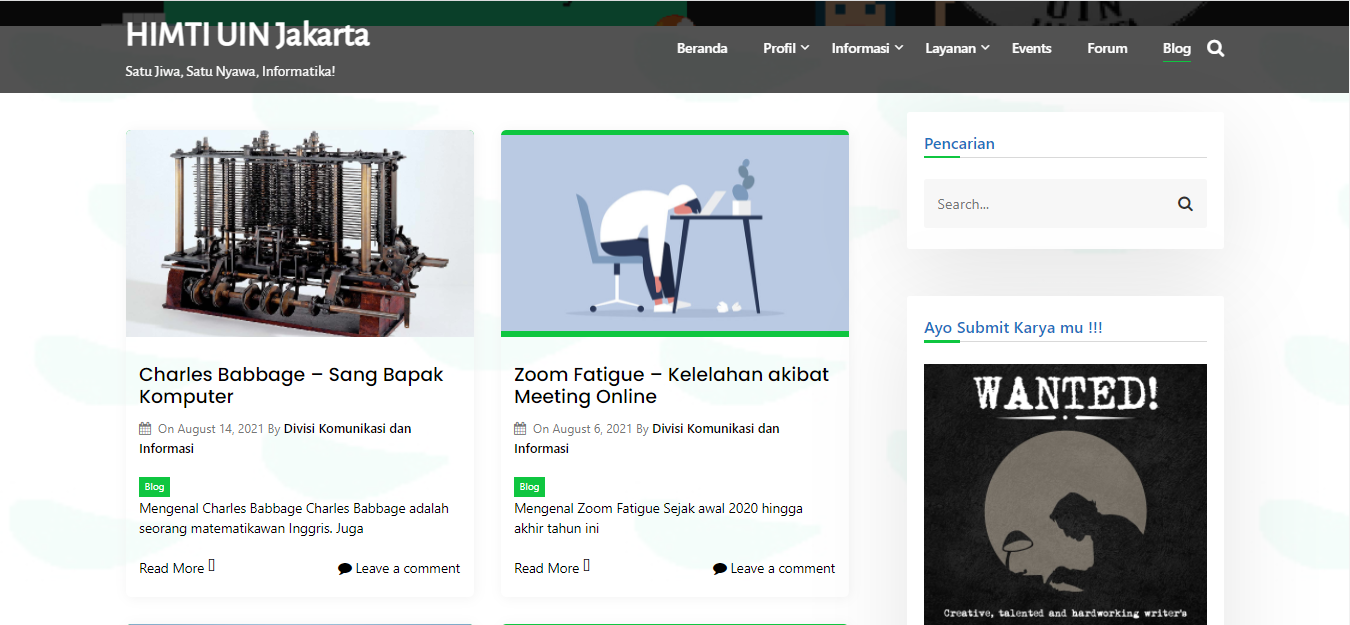The height and width of the screenshot is (625, 1350).
Task: Expand the Layanan menu dropdown
Action: point(957,48)
